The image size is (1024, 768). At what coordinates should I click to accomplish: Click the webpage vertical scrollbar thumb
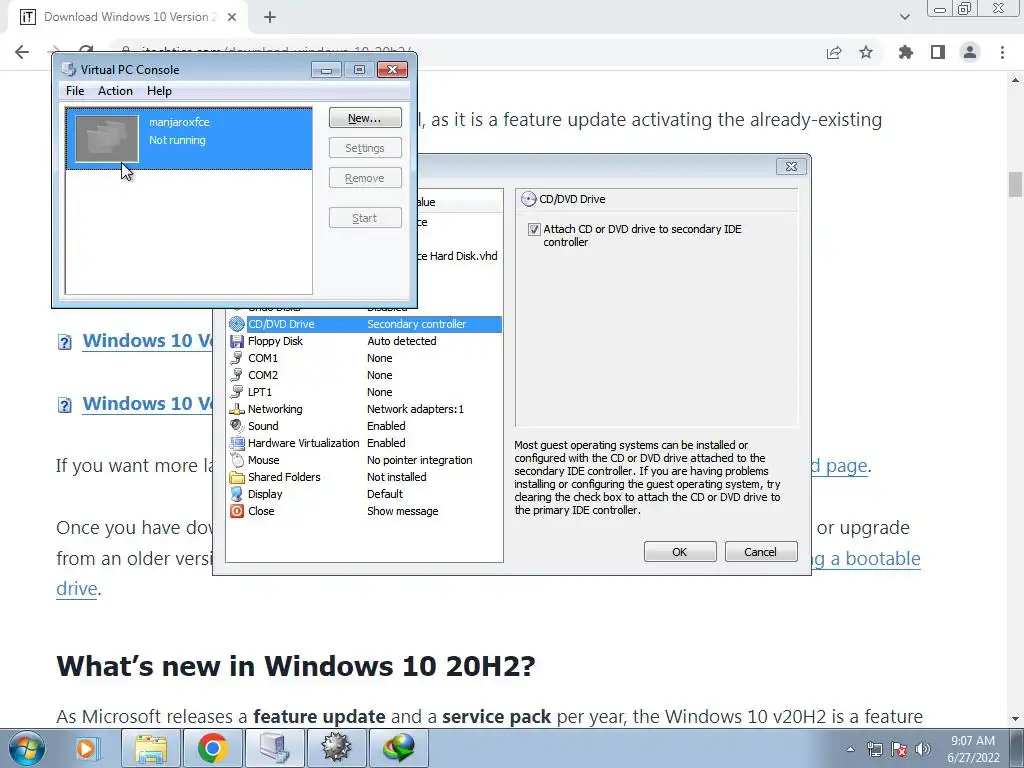click(x=1015, y=184)
